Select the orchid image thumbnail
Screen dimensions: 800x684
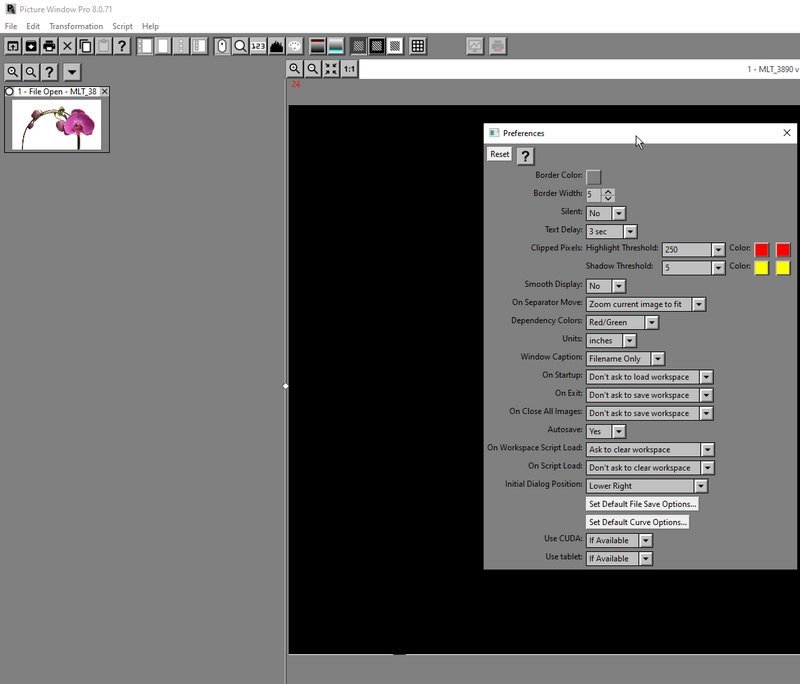point(57,123)
